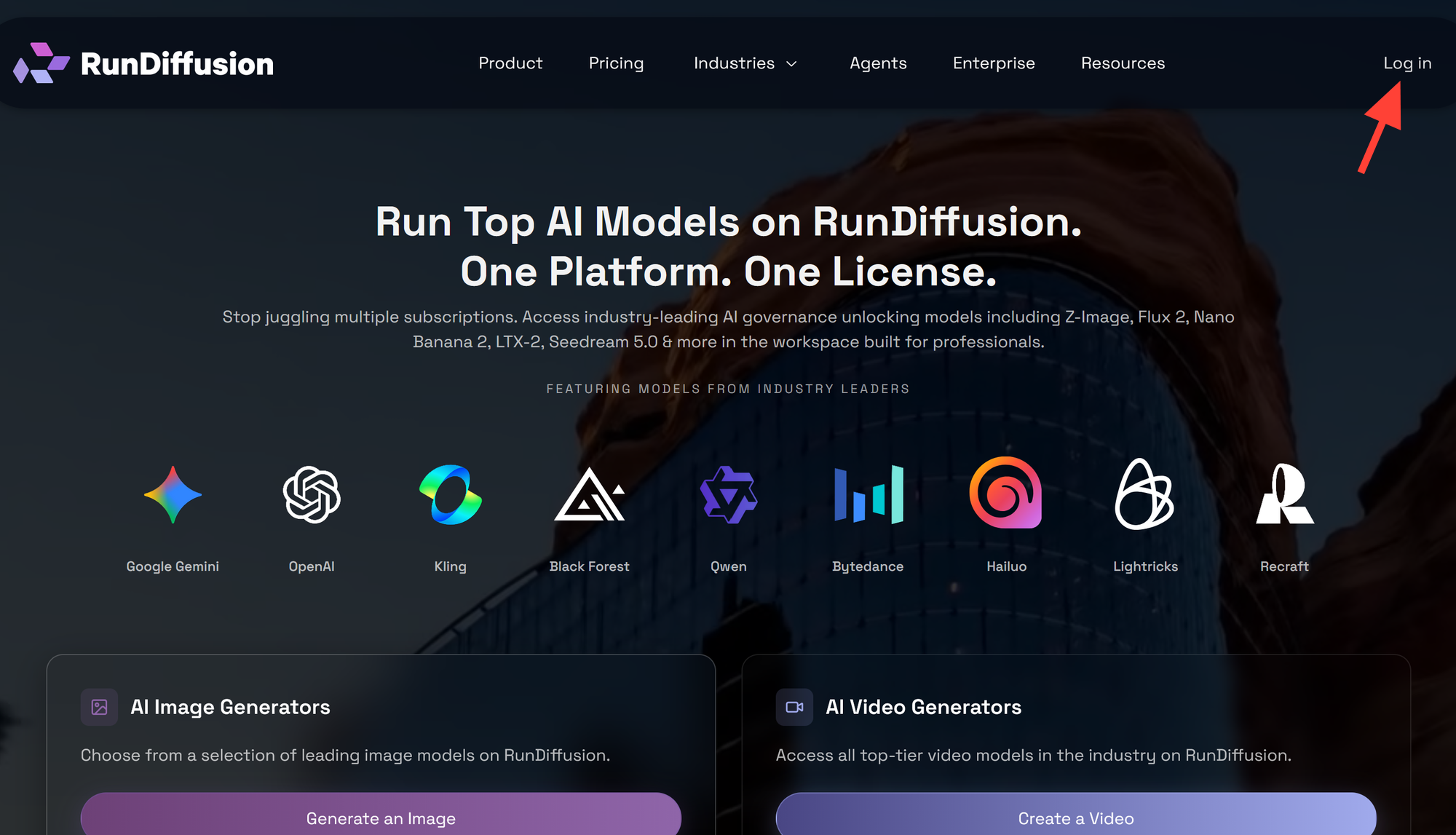Select the Recraft logo
This screenshot has height=835, width=1456.
[x=1284, y=494]
